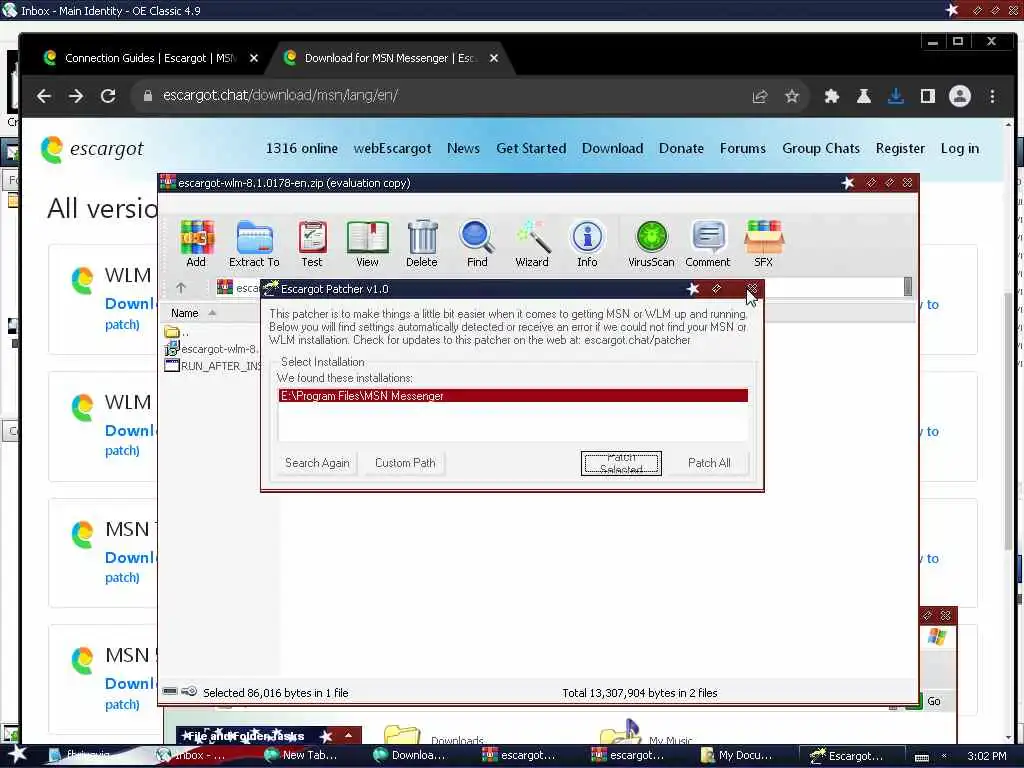Click Custom Path button
Viewport: 1024px width, 768px height.
pyautogui.click(x=405, y=463)
